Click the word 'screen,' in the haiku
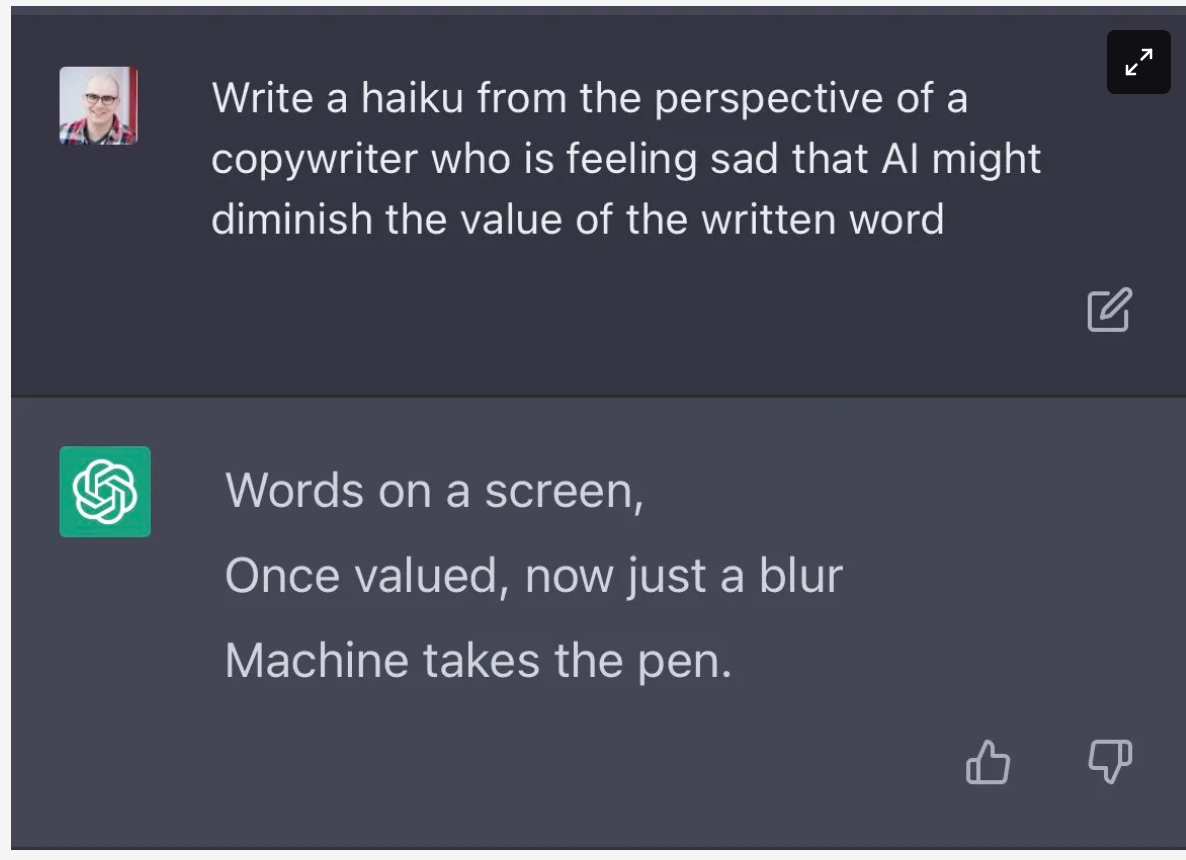The image size is (1186, 860). tap(564, 493)
